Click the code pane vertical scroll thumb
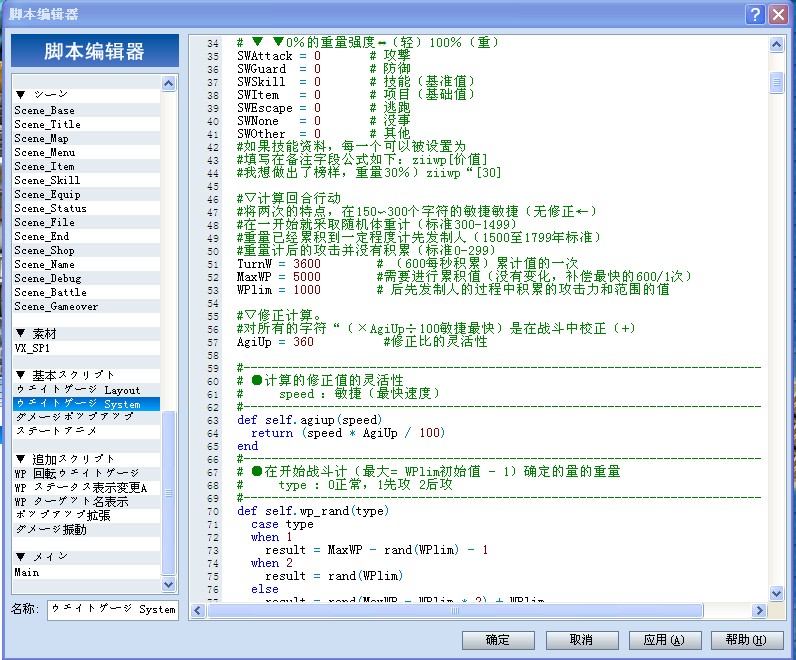The height and width of the screenshot is (660, 796). click(776, 82)
